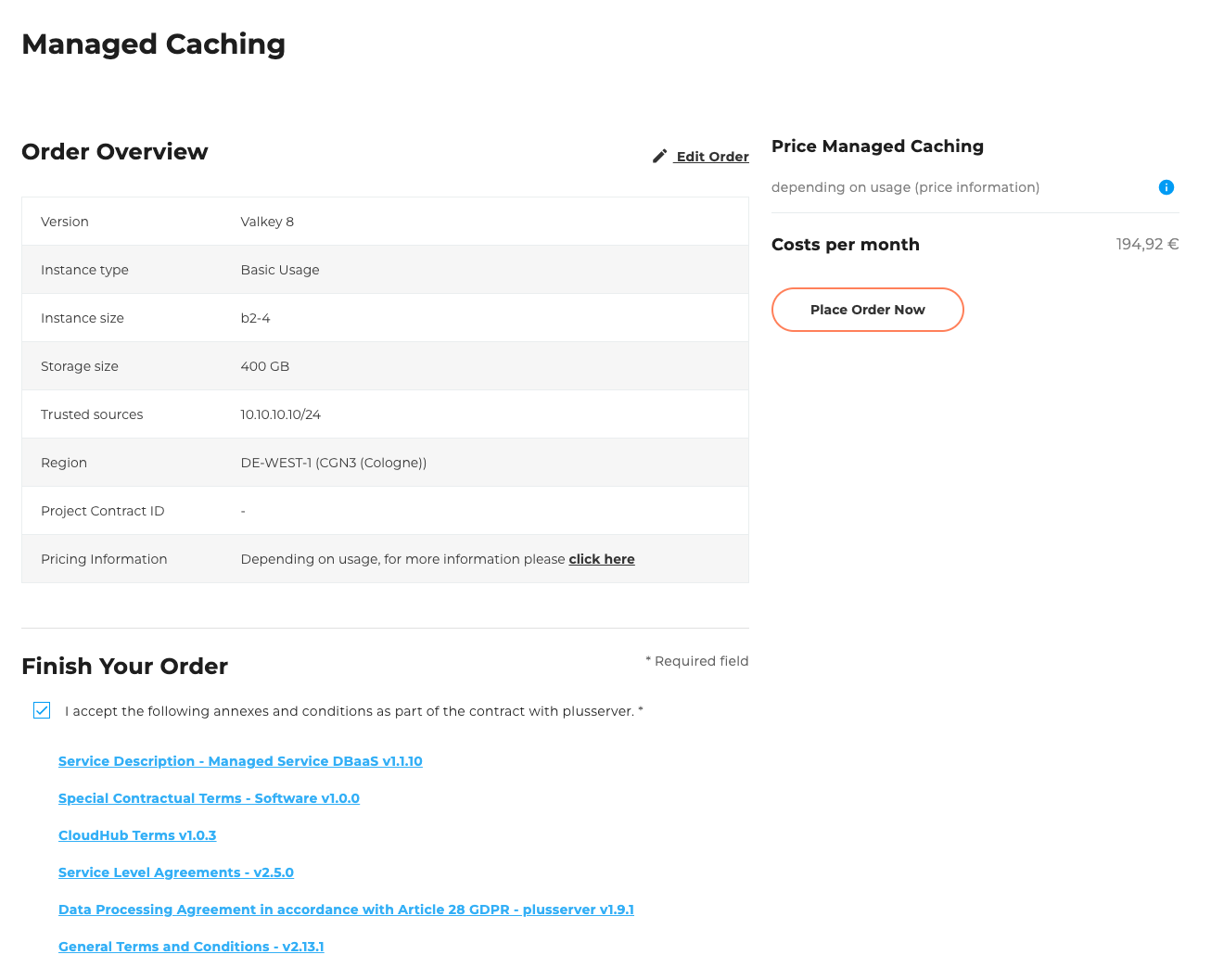Click the pencil icon beside Edit Order
1211x980 pixels.
coord(659,156)
